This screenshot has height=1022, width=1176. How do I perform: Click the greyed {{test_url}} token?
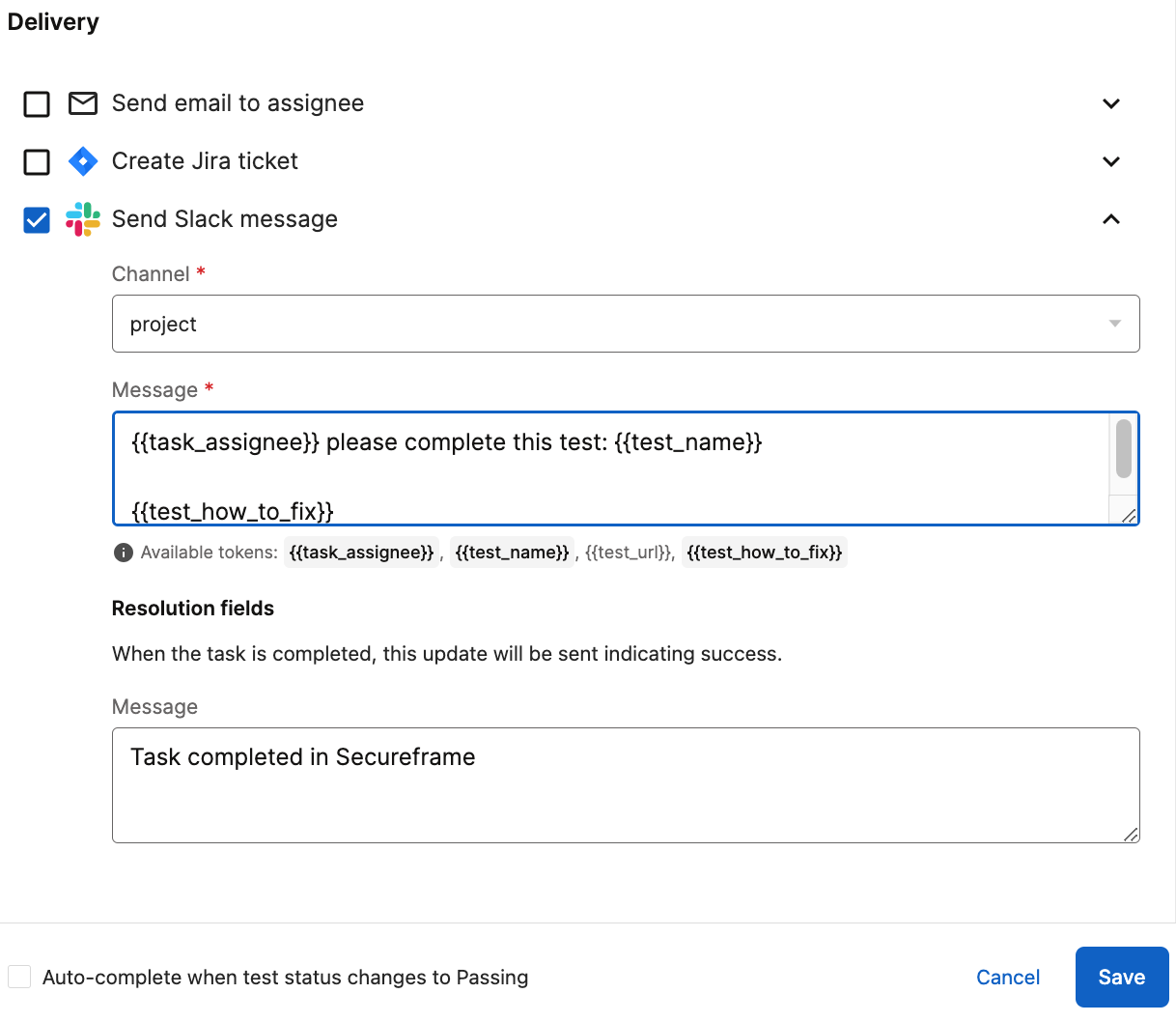[628, 553]
